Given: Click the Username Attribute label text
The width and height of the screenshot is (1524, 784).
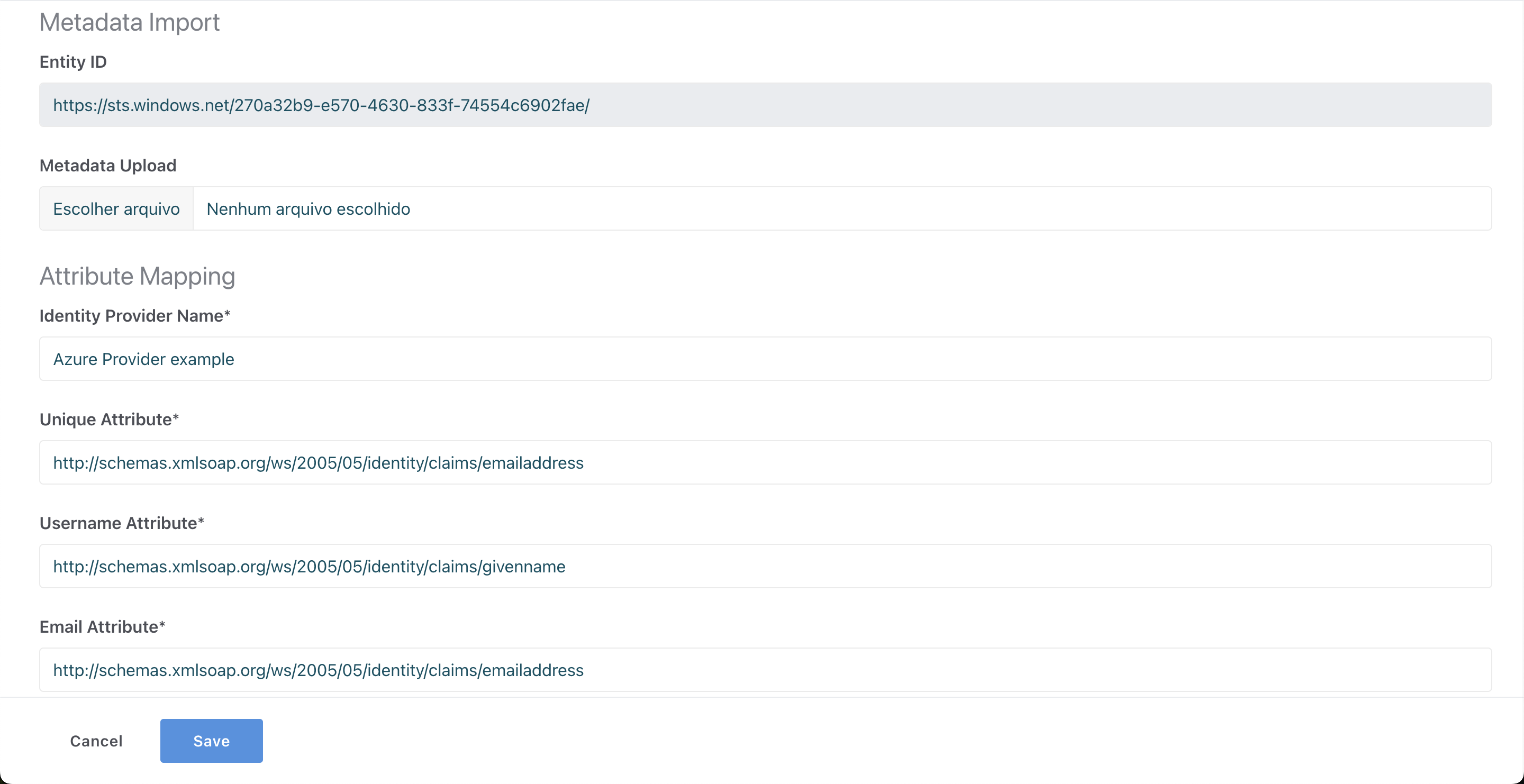Looking at the screenshot, I should pos(117,523).
